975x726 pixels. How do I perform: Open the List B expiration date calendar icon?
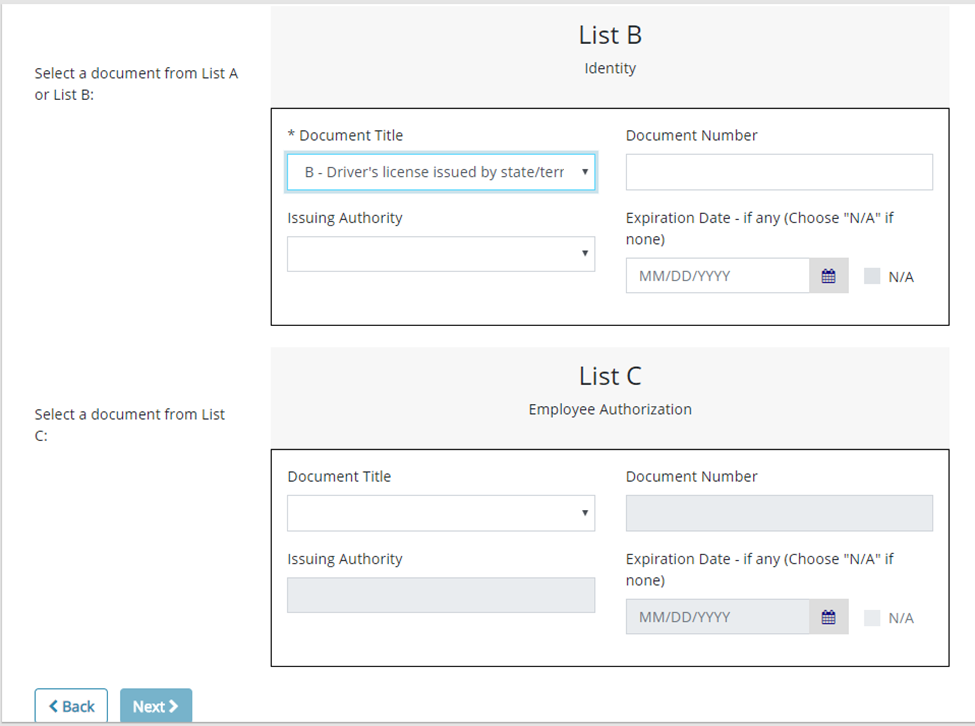828,276
